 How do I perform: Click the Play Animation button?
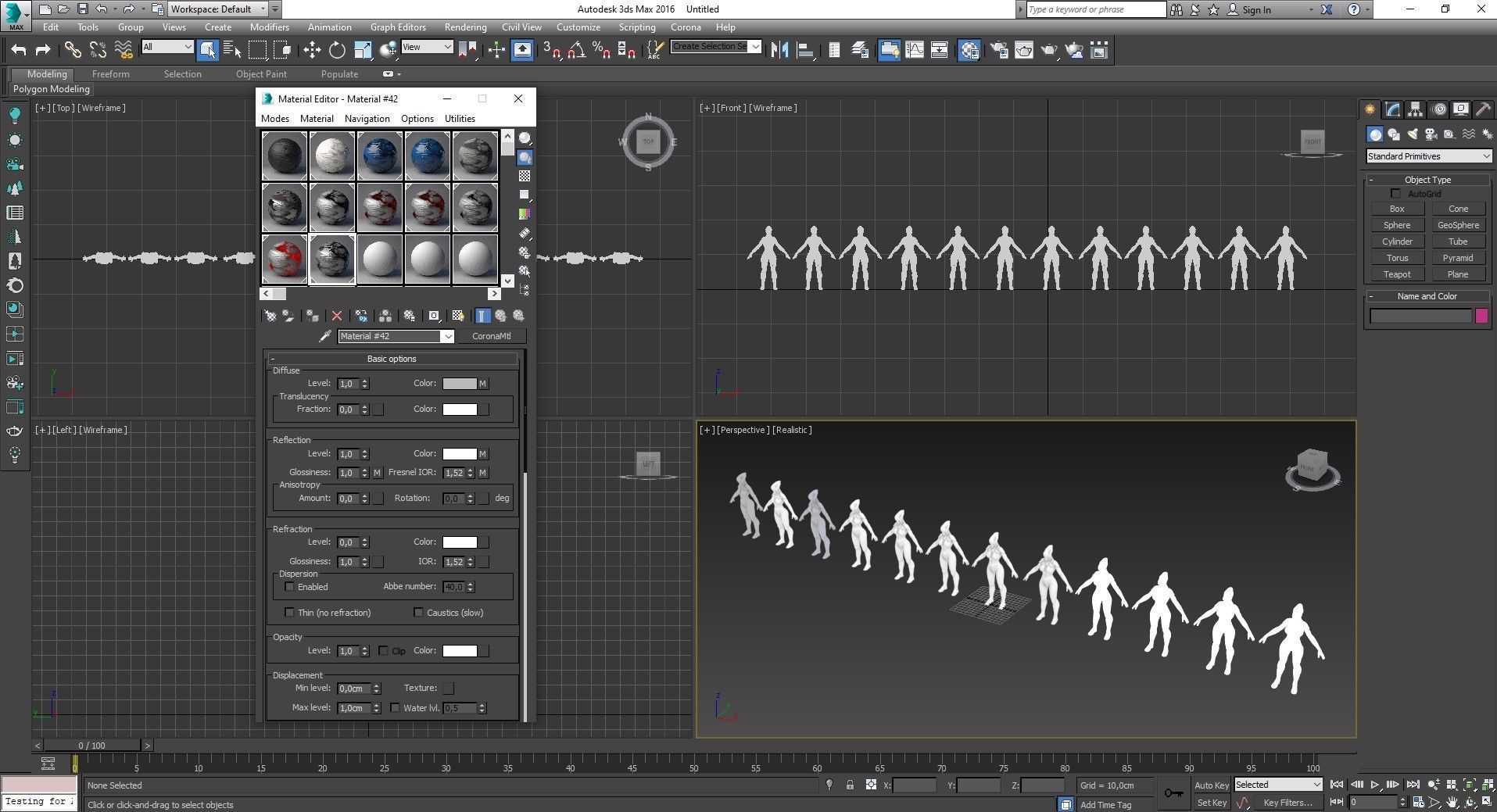pyautogui.click(x=1374, y=785)
